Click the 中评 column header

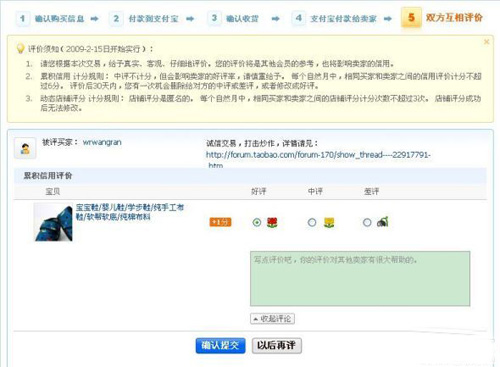[315, 191]
